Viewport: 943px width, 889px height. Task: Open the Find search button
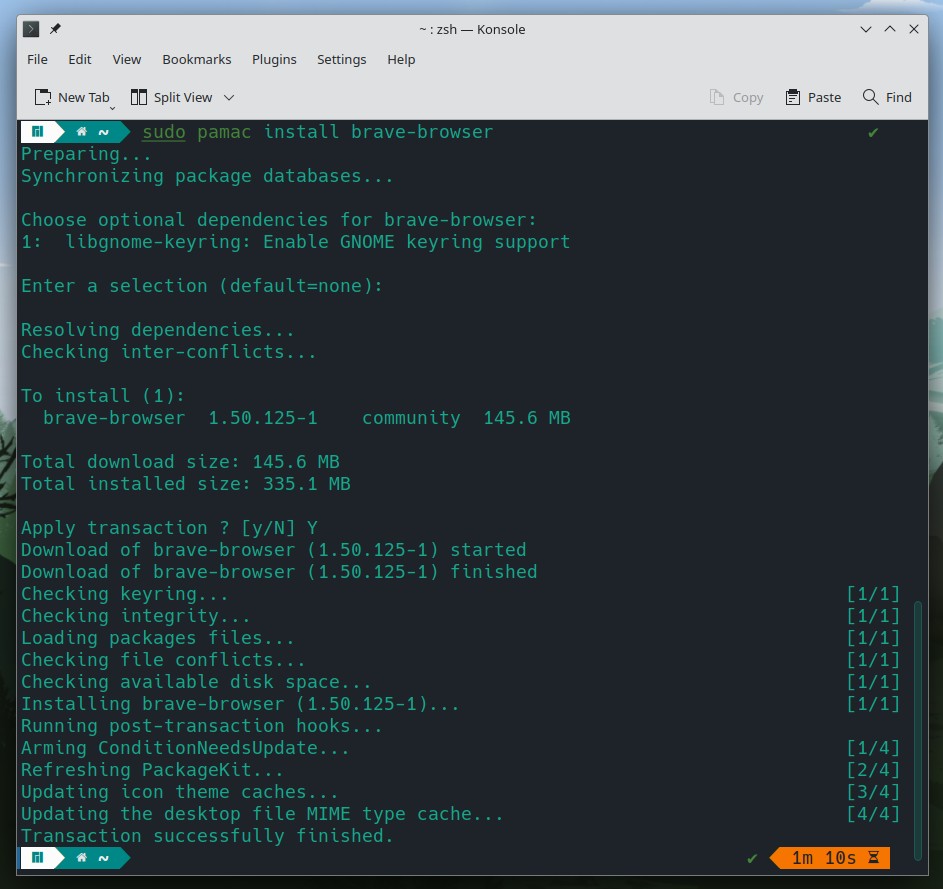tap(887, 97)
